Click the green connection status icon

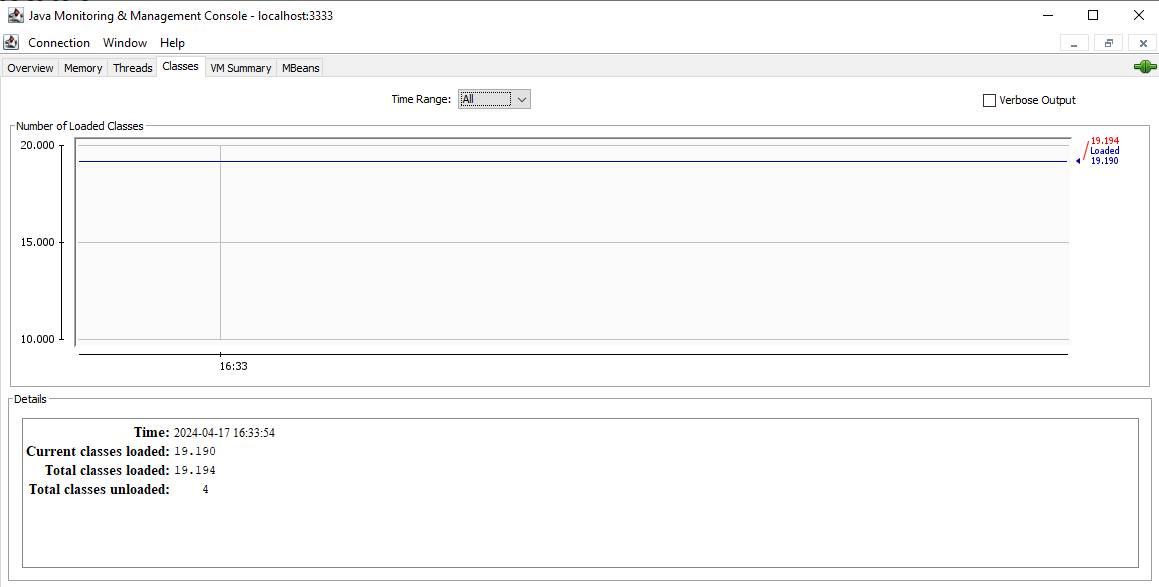click(1145, 67)
